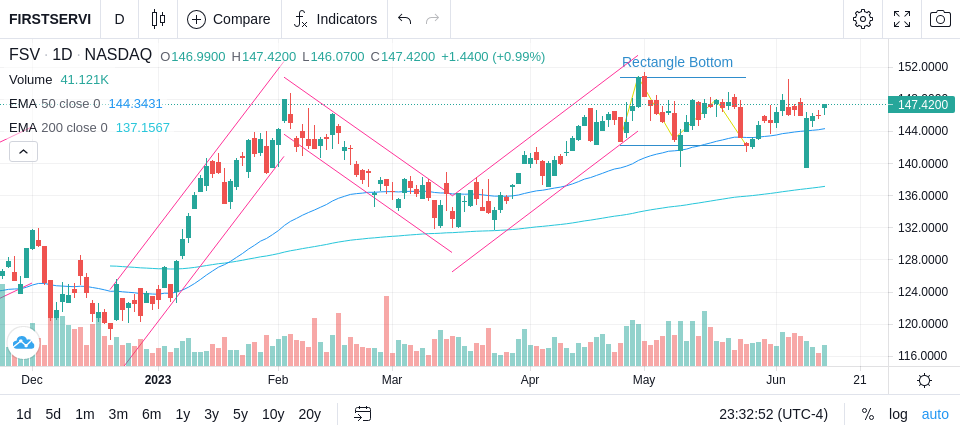Select the EMA 50 close legend entry

[x=86, y=104]
